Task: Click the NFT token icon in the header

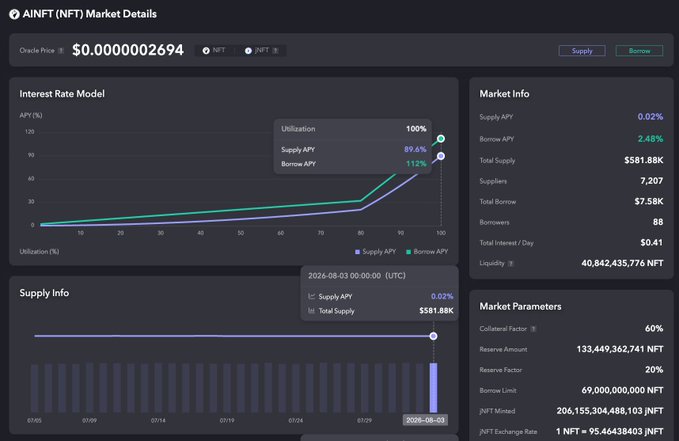Action: [x=206, y=51]
